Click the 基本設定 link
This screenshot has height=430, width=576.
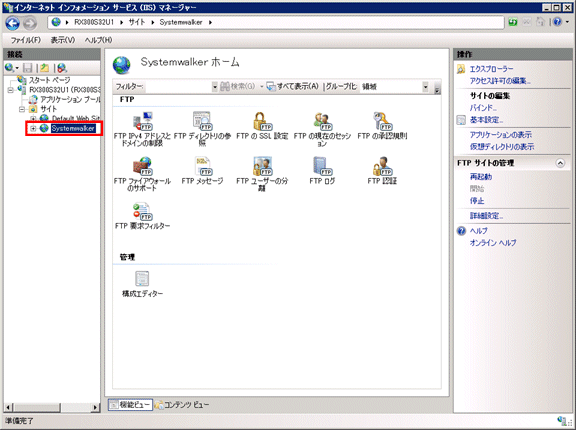tap(486, 120)
